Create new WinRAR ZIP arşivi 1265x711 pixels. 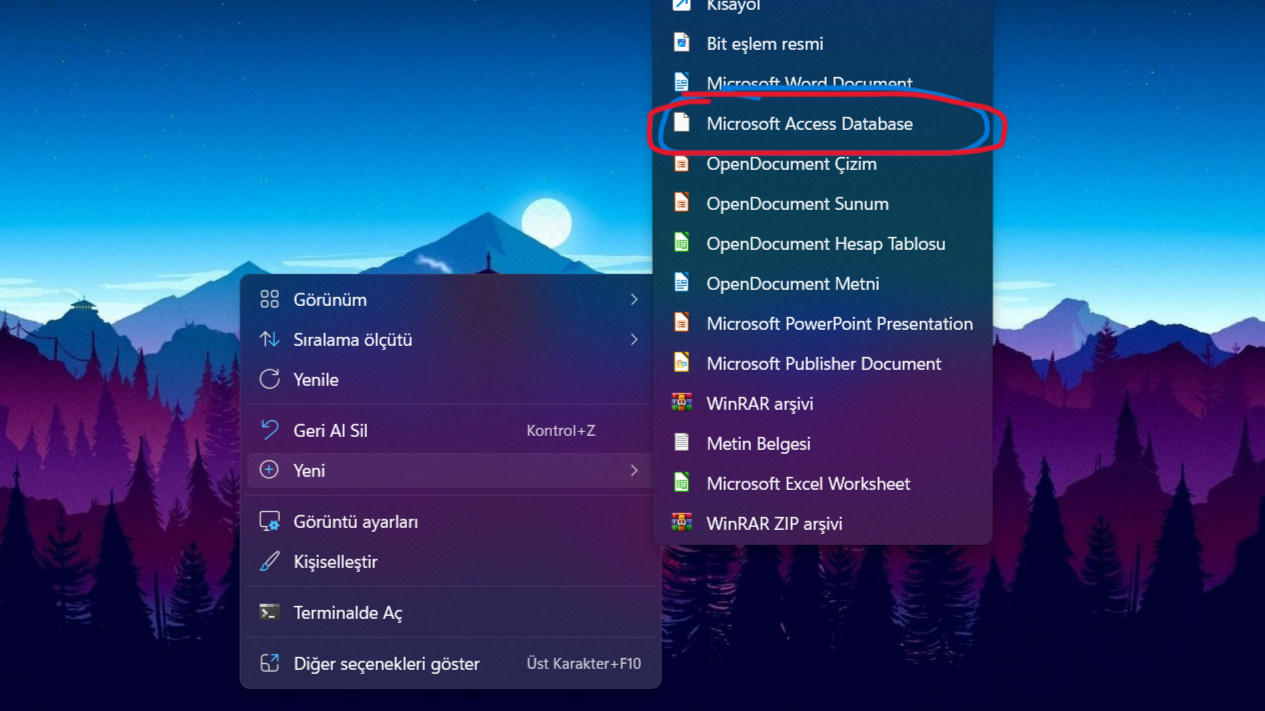coord(822,524)
